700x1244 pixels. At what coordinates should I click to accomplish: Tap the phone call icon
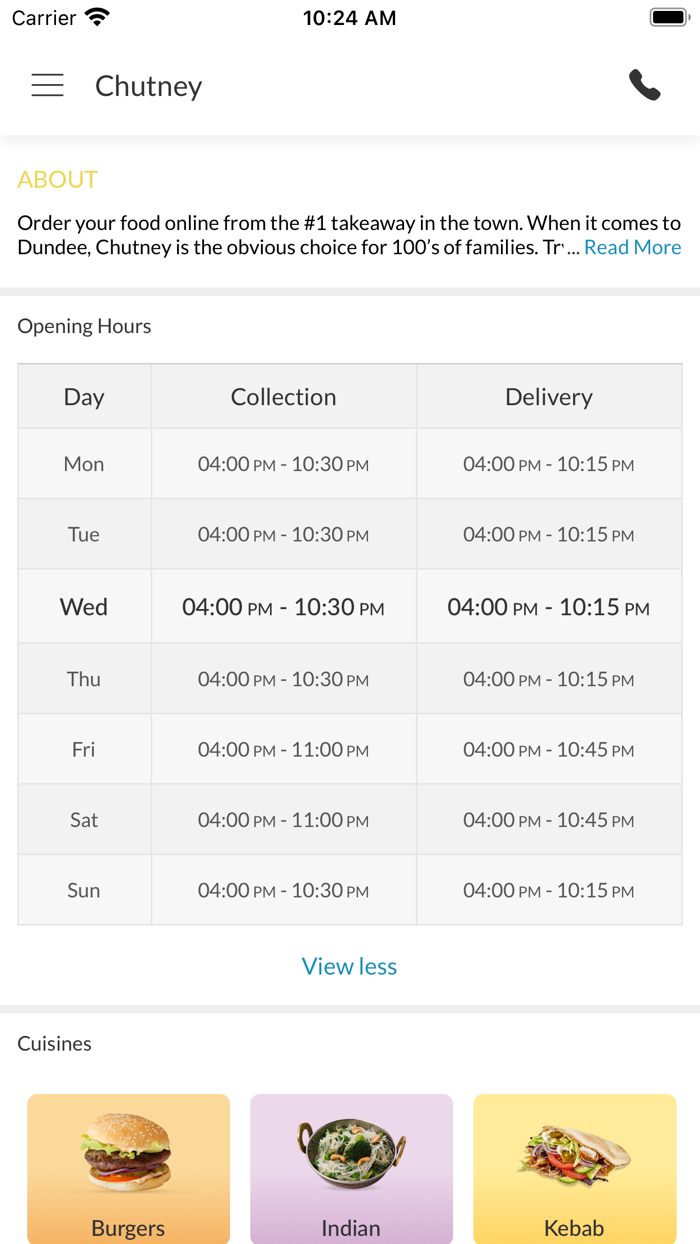tap(645, 86)
